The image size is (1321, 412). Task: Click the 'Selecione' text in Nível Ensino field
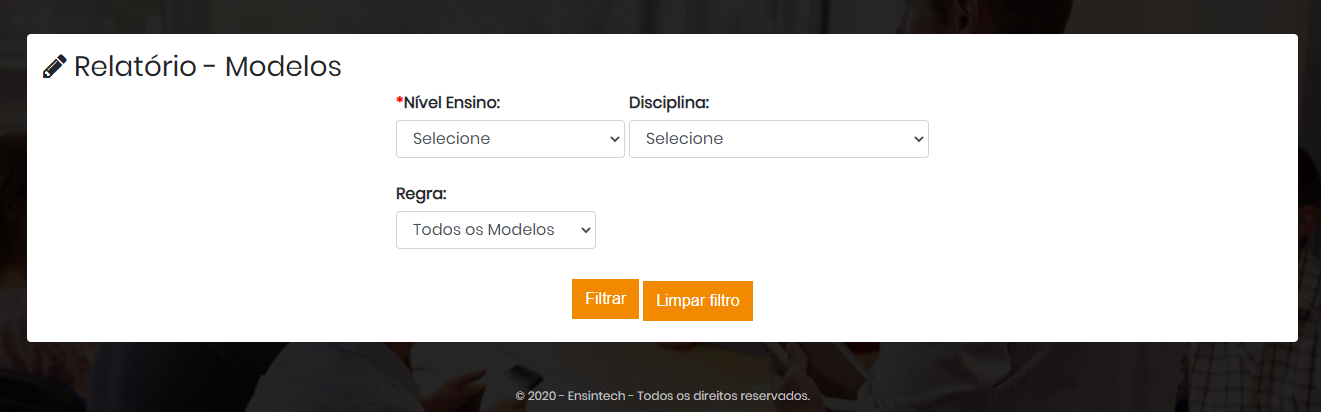[451, 139]
